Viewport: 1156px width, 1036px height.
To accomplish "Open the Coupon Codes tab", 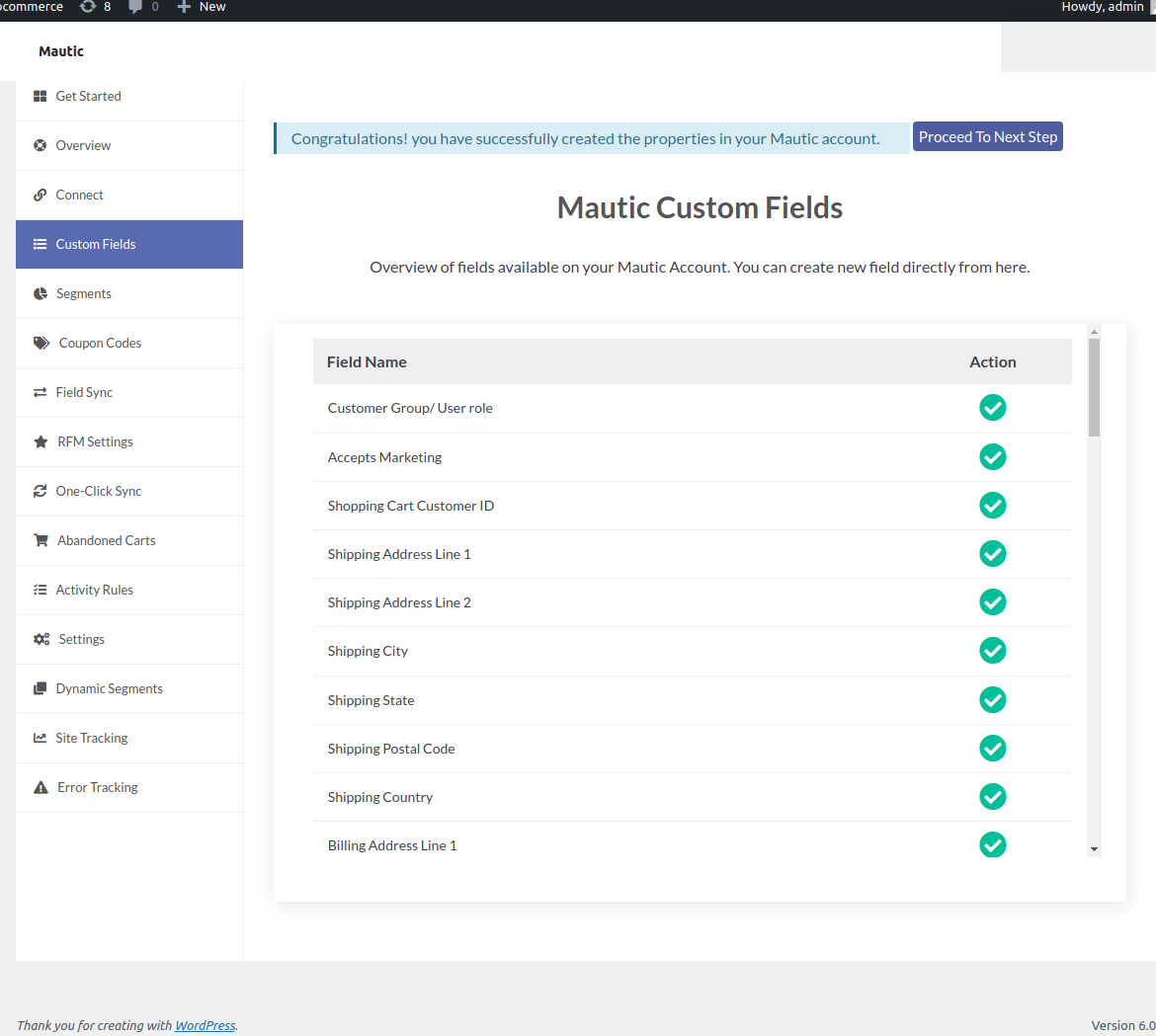I will tap(129, 344).
